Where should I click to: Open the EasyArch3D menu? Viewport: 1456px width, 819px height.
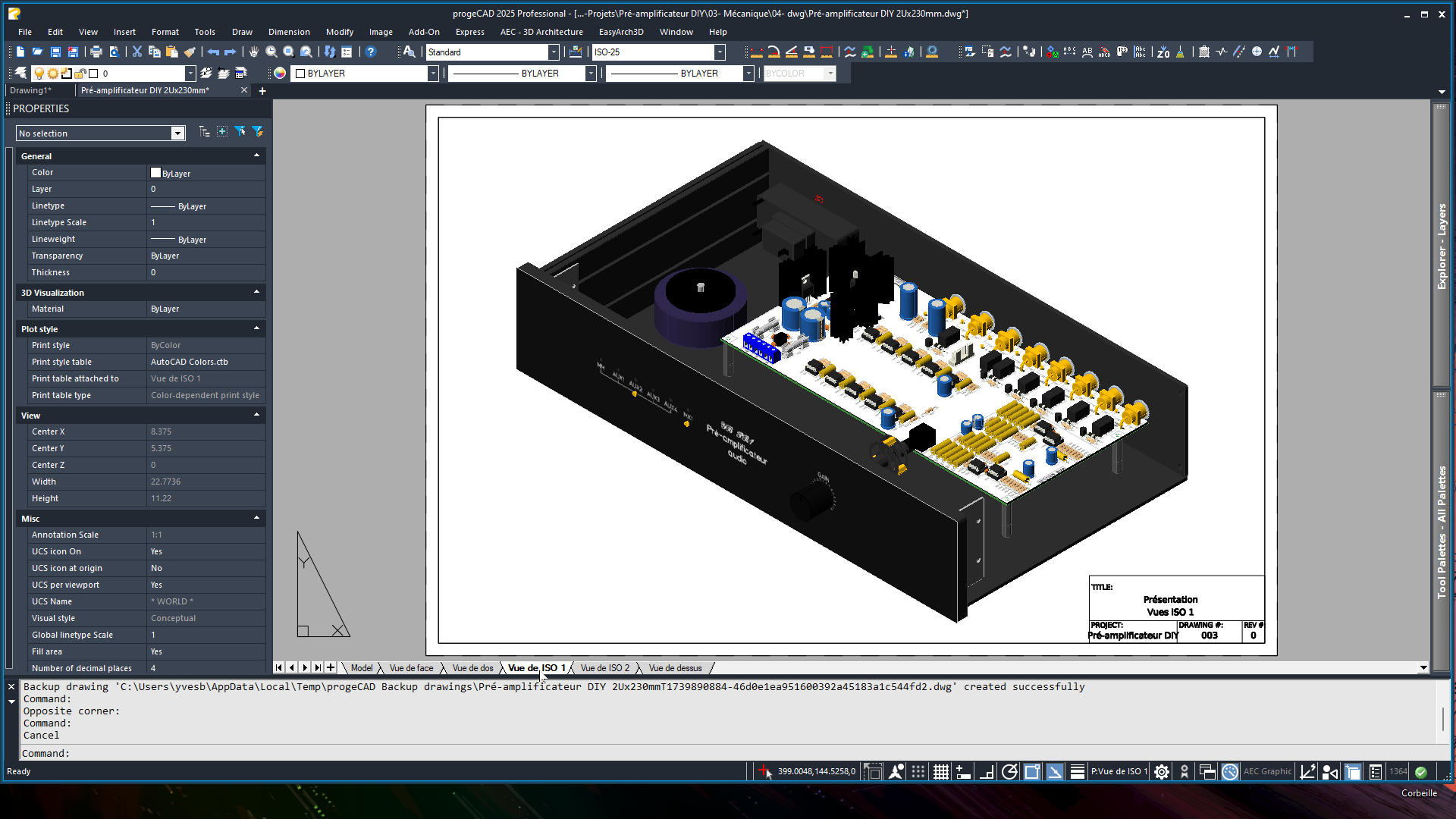click(x=621, y=32)
